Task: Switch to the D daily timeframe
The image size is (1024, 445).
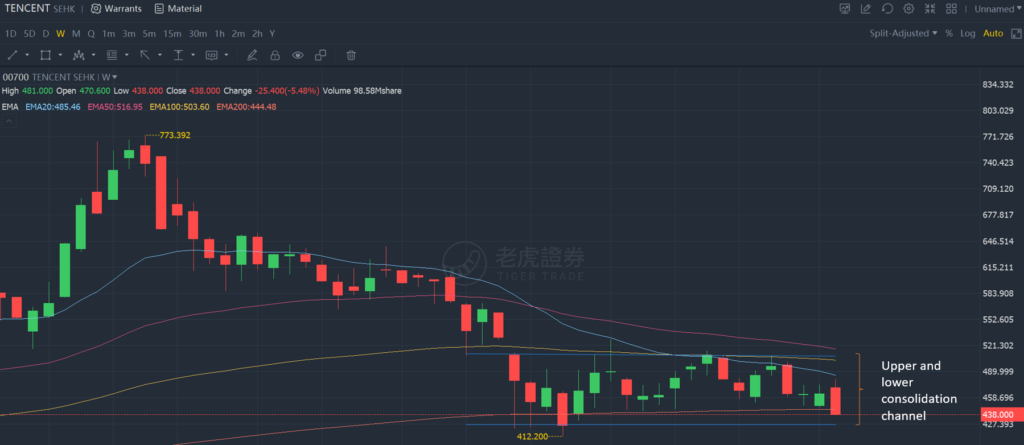Action: click(46, 33)
